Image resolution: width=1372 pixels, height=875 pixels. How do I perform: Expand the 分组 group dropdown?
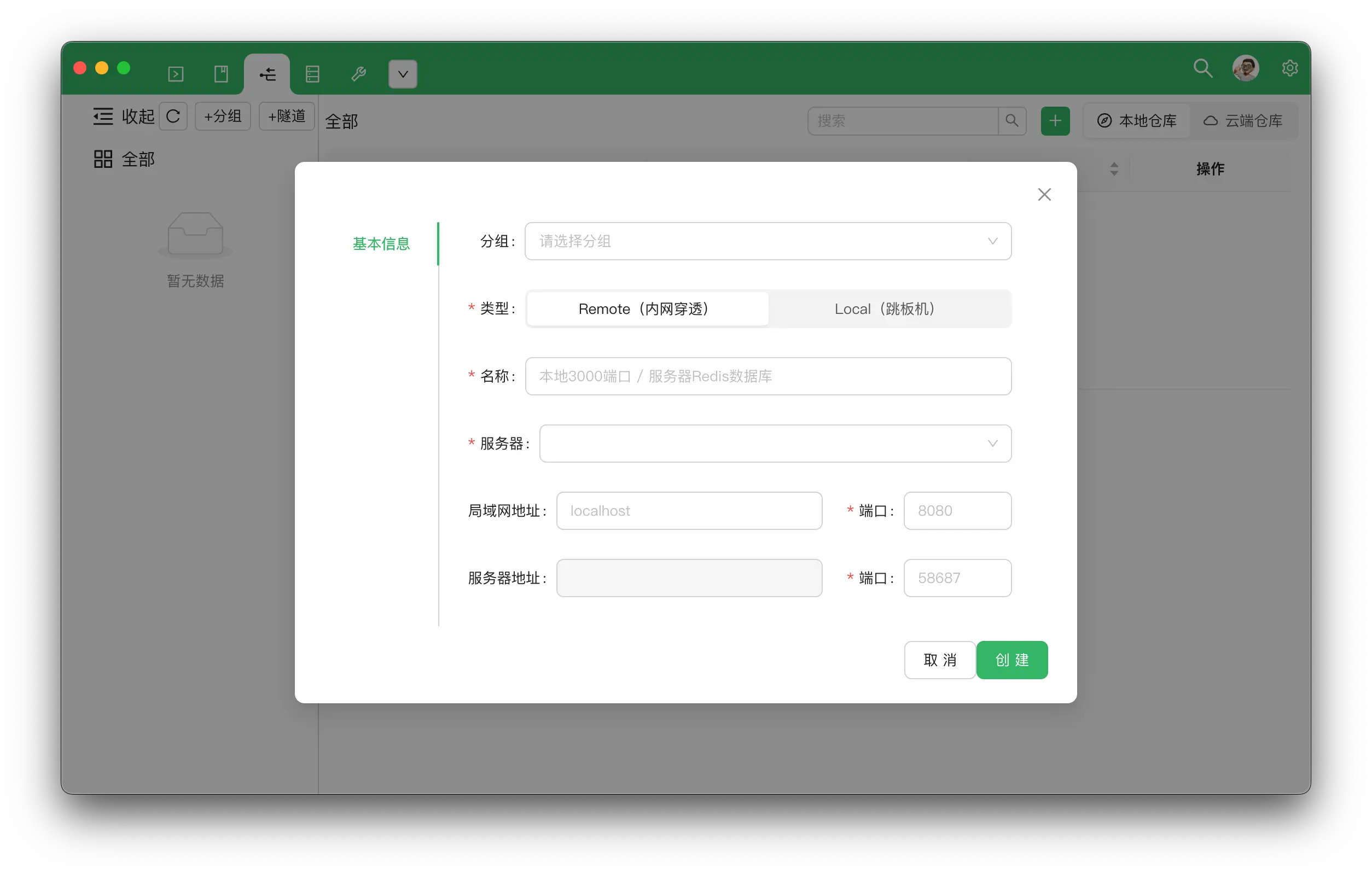768,242
